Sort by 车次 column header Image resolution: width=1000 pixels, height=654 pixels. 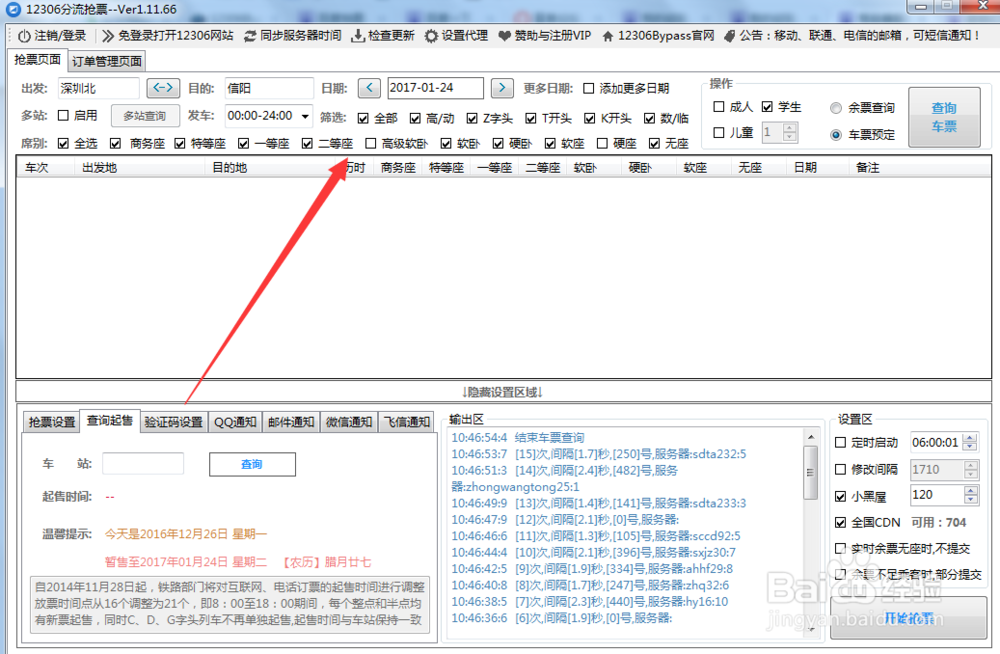(x=36, y=168)
